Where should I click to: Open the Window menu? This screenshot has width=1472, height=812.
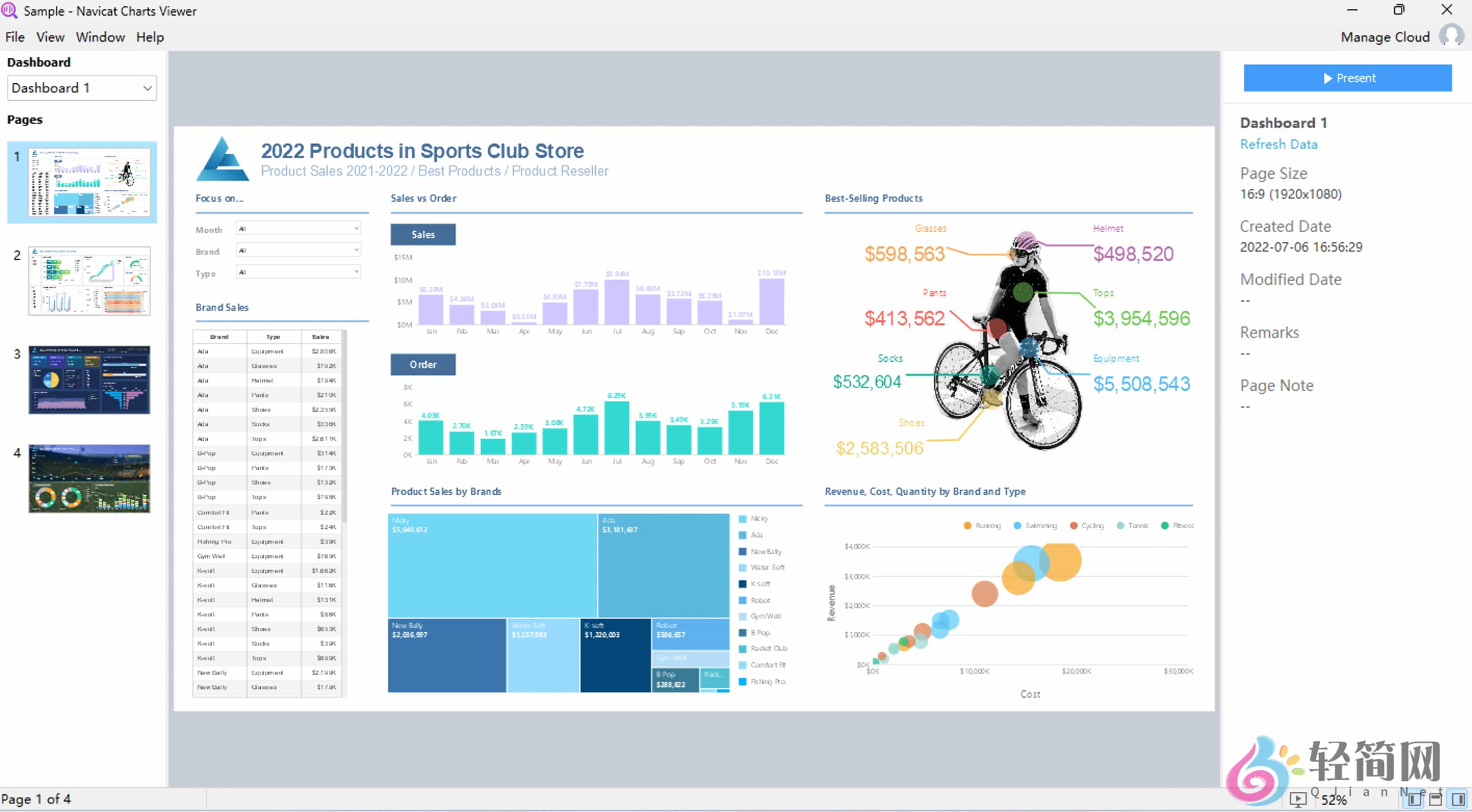coord(100,36)
